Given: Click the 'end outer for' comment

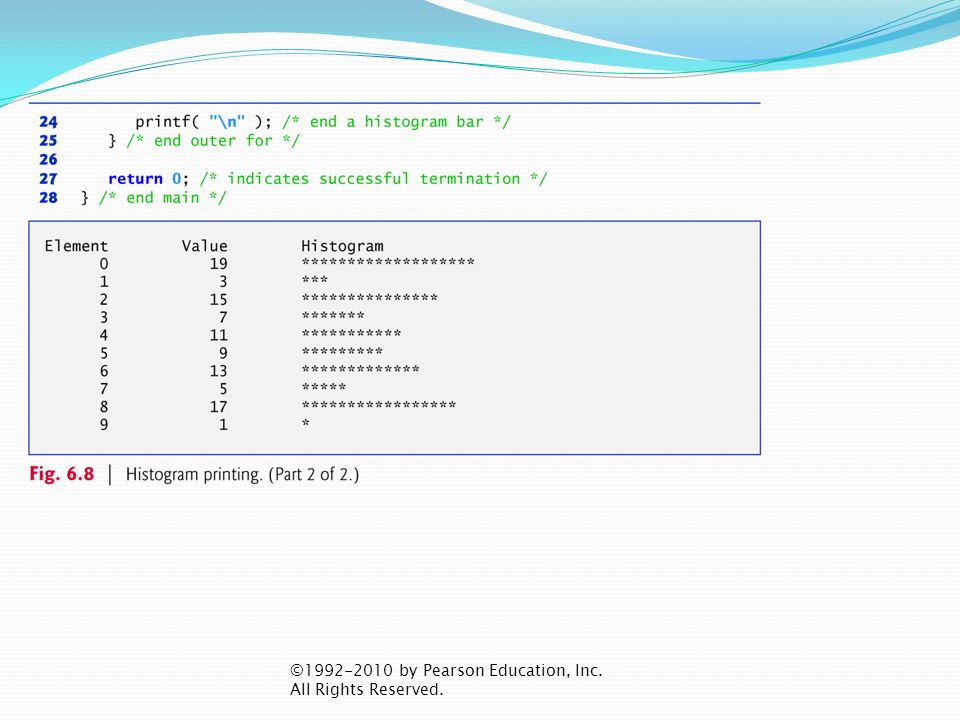Looking at the screenshot, I should pyautogui.click(x=213, y=141).
